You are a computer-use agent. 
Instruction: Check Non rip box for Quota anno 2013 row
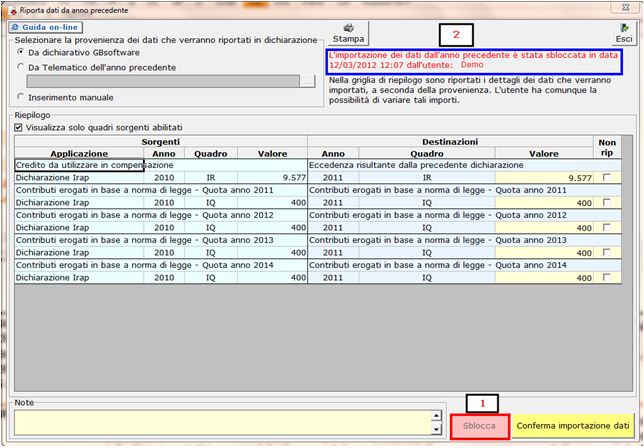[x=606, y=252]
